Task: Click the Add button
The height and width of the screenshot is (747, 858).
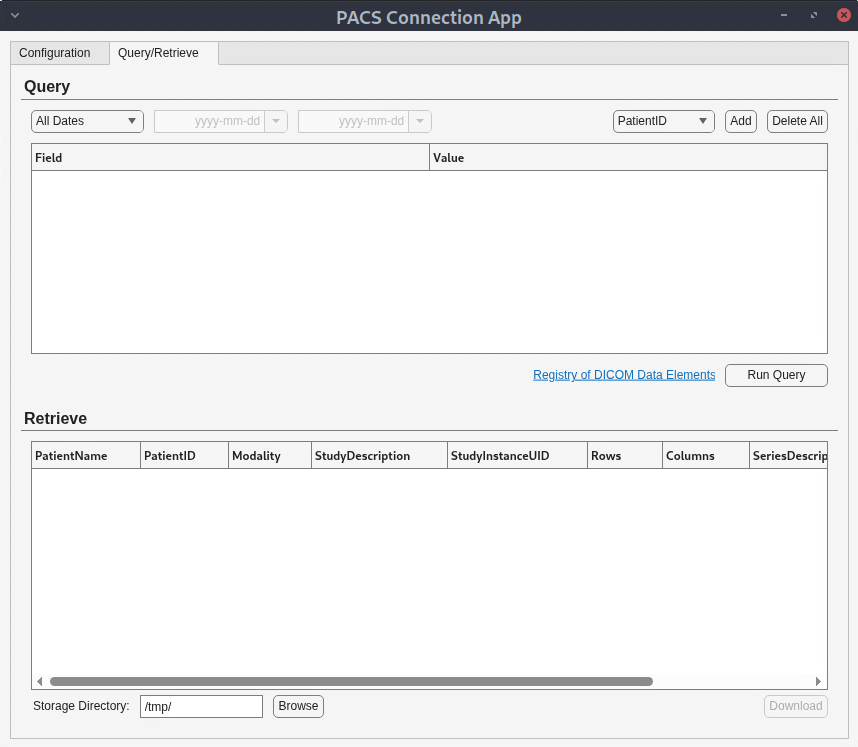Action: [x=740, y=121]
